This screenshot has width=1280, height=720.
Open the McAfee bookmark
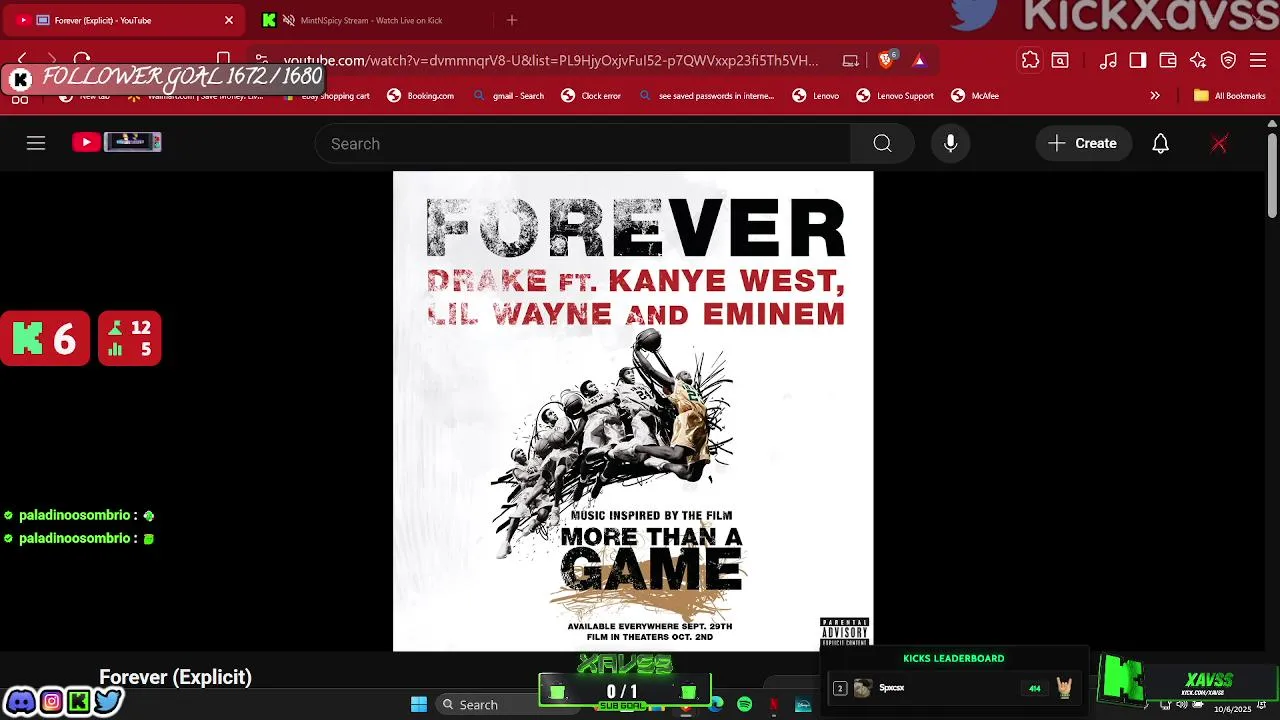[975, 96]
